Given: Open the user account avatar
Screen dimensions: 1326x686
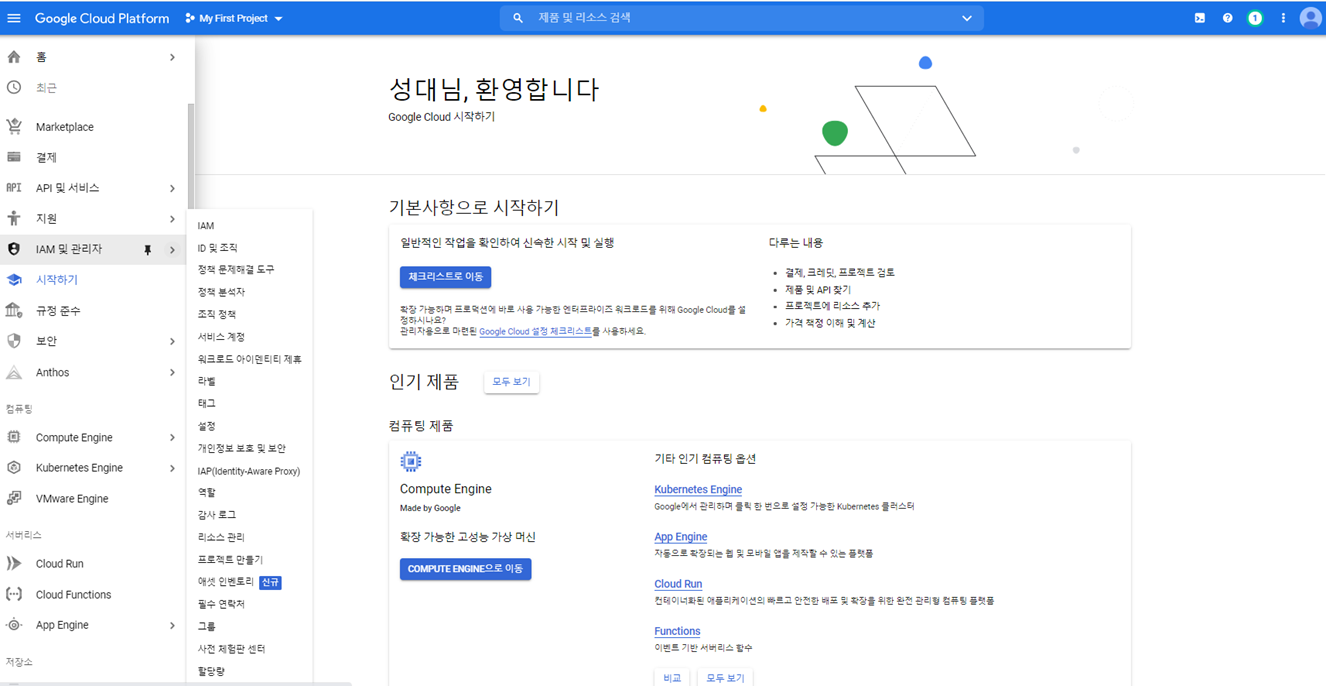Looking at the screenshot, I should (x=1310, y=18).
